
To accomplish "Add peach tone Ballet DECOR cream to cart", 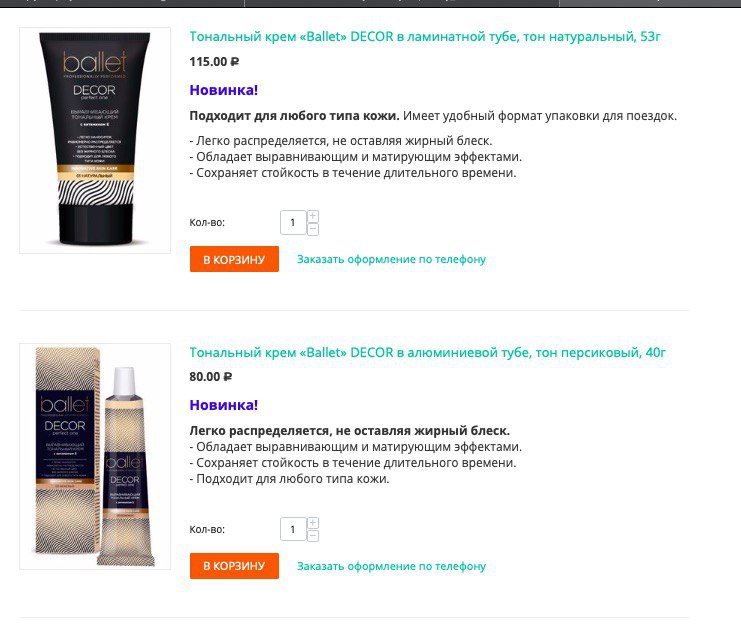I will [234, 566].
